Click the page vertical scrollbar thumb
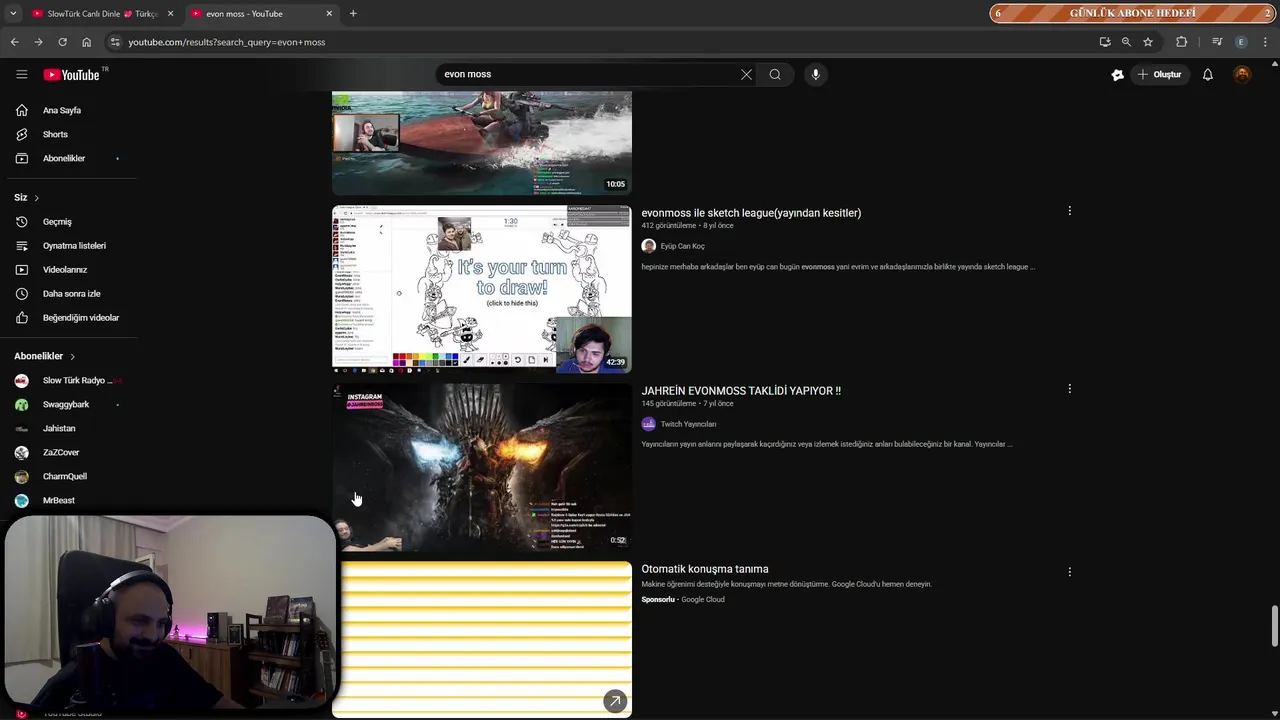Image resolution: width=1280 pixels, height=720 pixels. pyautogui.click(x=1274, y=626)
